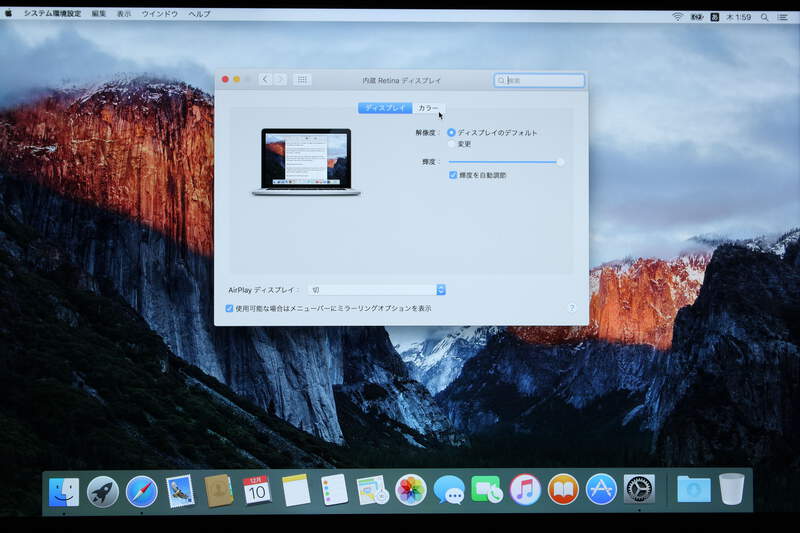Click the search field in preferences window
This screenshot has width=800, height=533.
540,80
